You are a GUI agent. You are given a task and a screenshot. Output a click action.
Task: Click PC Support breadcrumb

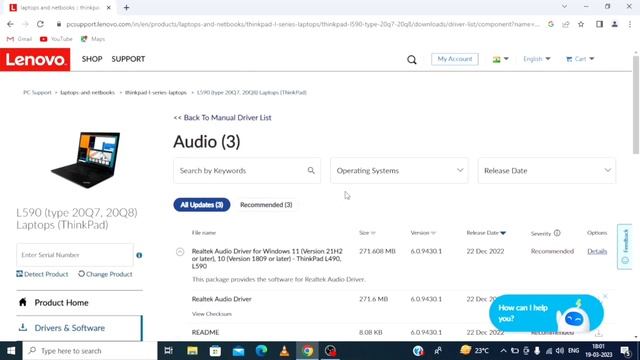pos(37,93)
